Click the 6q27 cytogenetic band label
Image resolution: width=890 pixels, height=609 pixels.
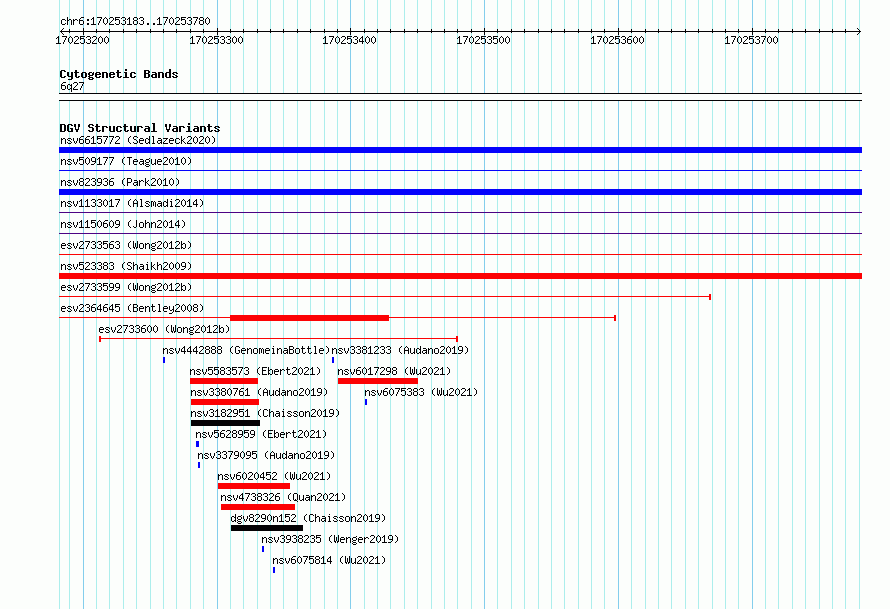point(72,86)
